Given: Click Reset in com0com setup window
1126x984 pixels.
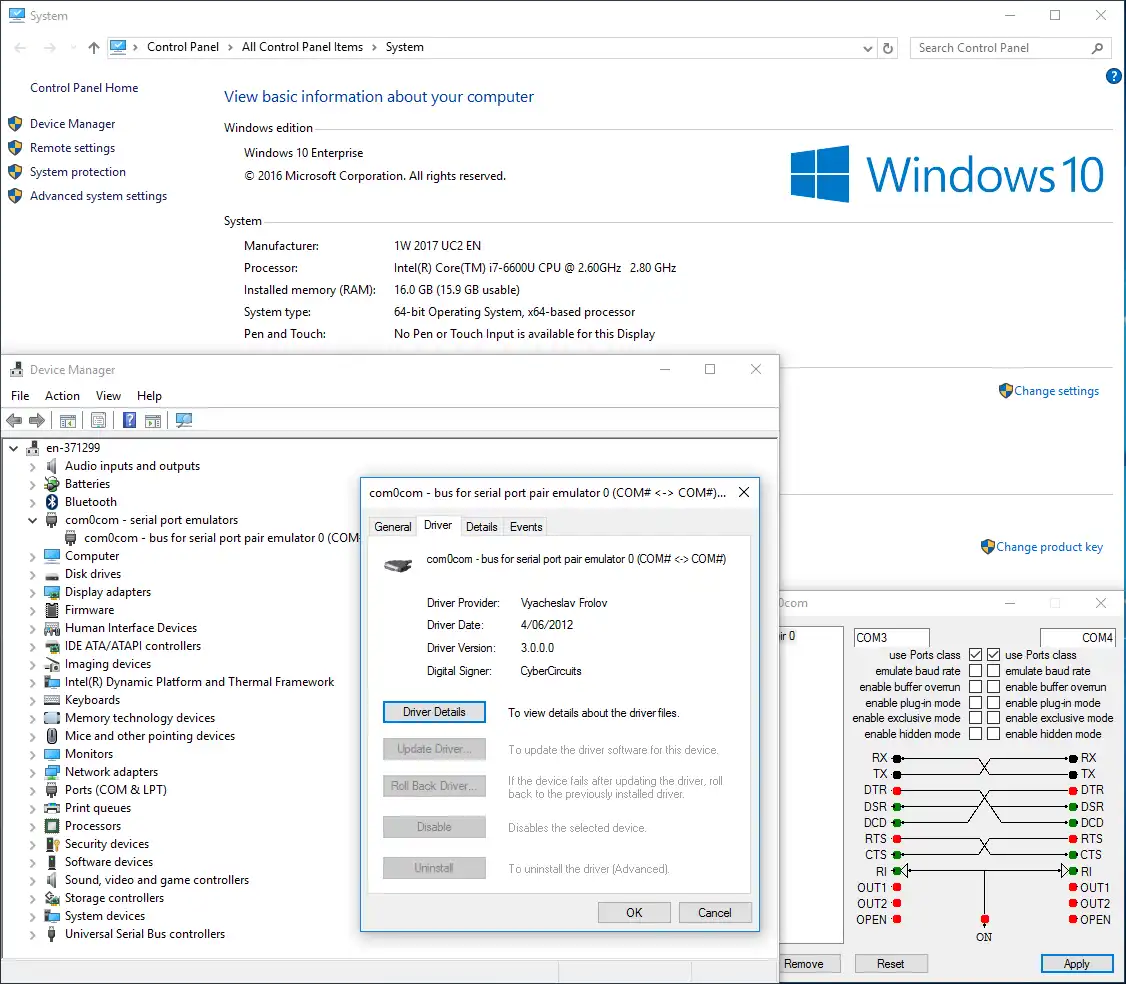Looking at the screenshot, I should 890,964.
